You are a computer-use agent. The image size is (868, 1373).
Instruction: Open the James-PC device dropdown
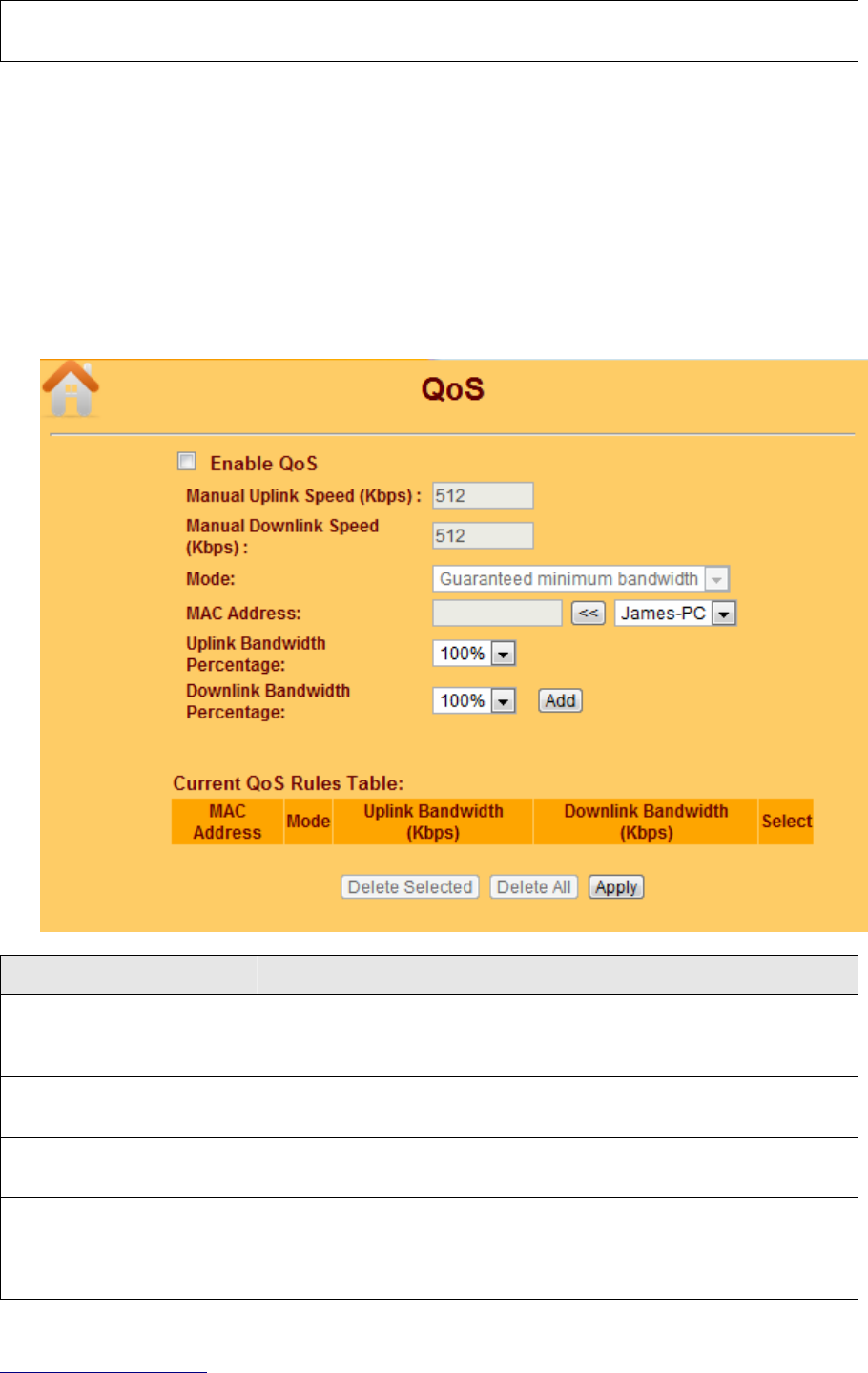coord(675,613)
